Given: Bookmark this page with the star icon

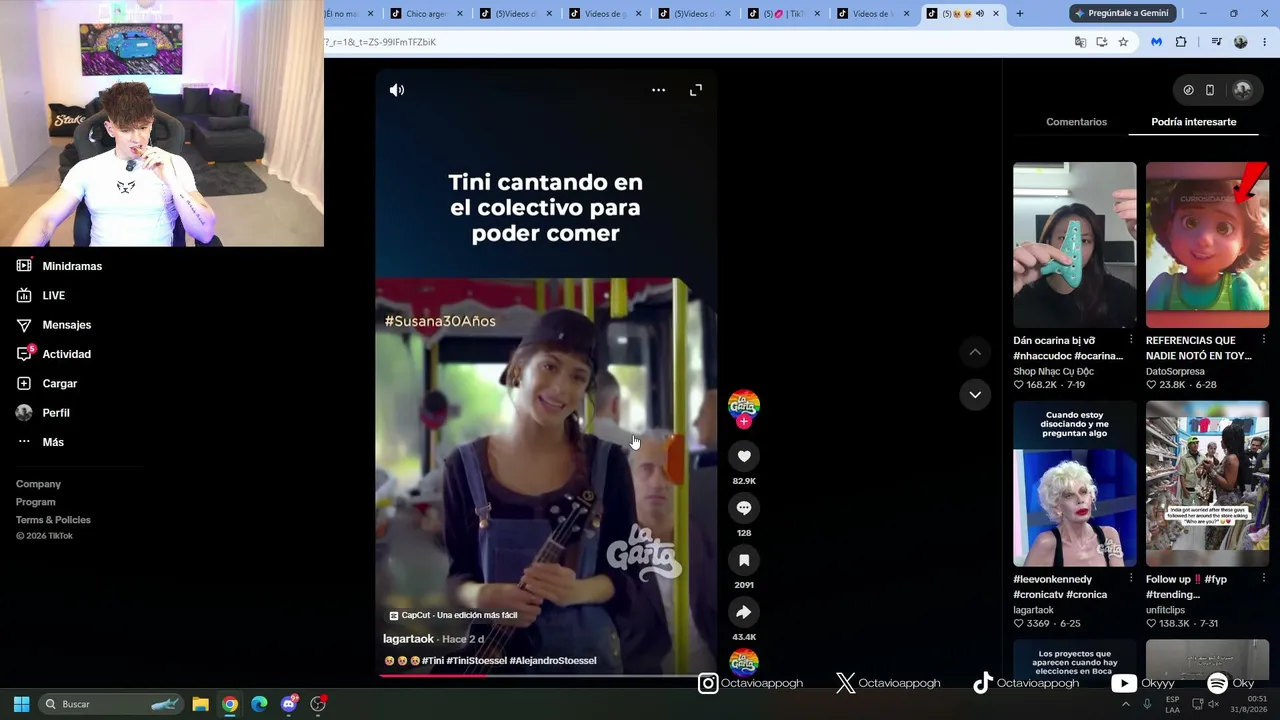Looking at the screenshot, I should (1123, 42).
